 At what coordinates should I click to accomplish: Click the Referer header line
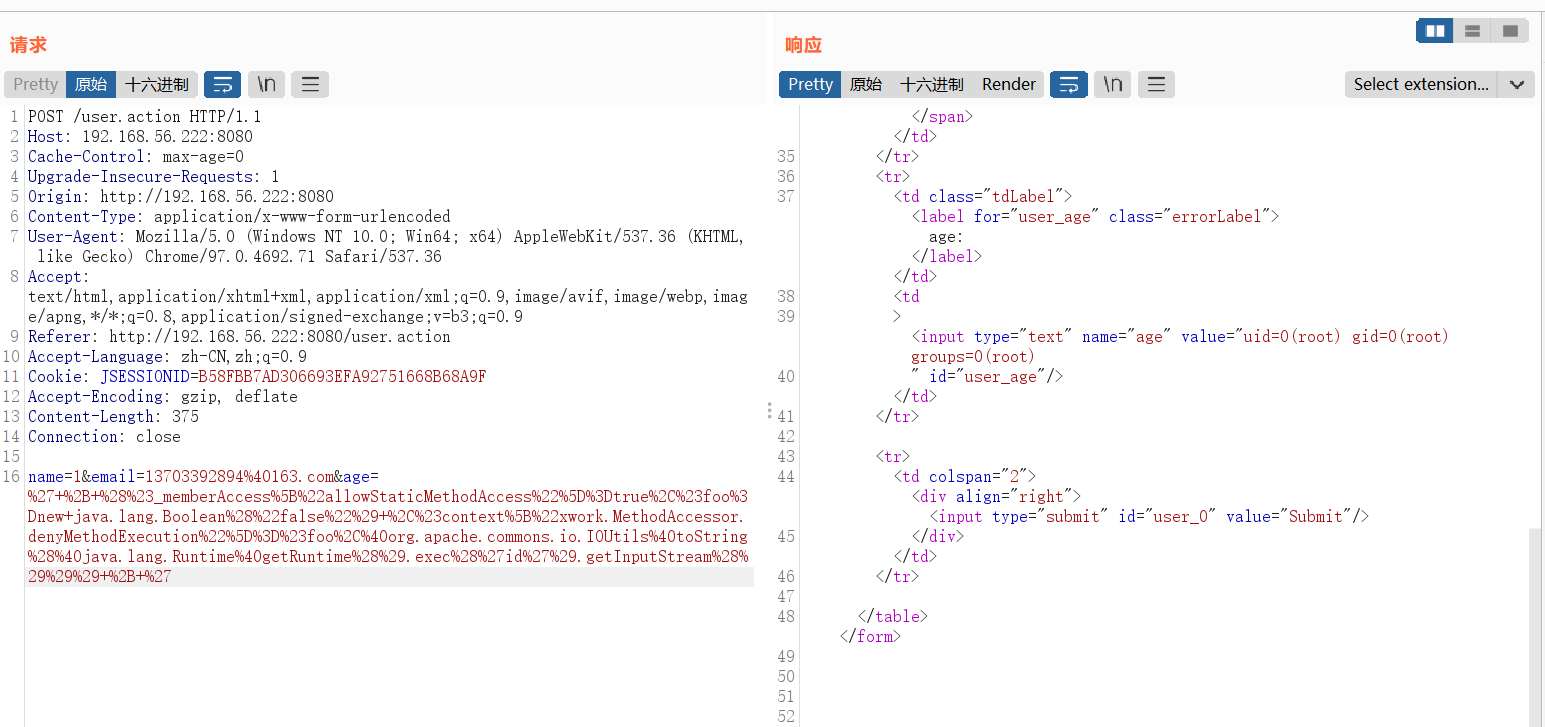239,337
